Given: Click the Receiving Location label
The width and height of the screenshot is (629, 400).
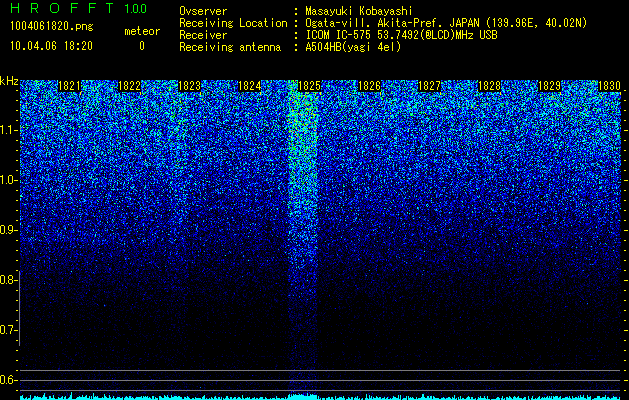Looking at the screenshot, I should click(233, 23).
